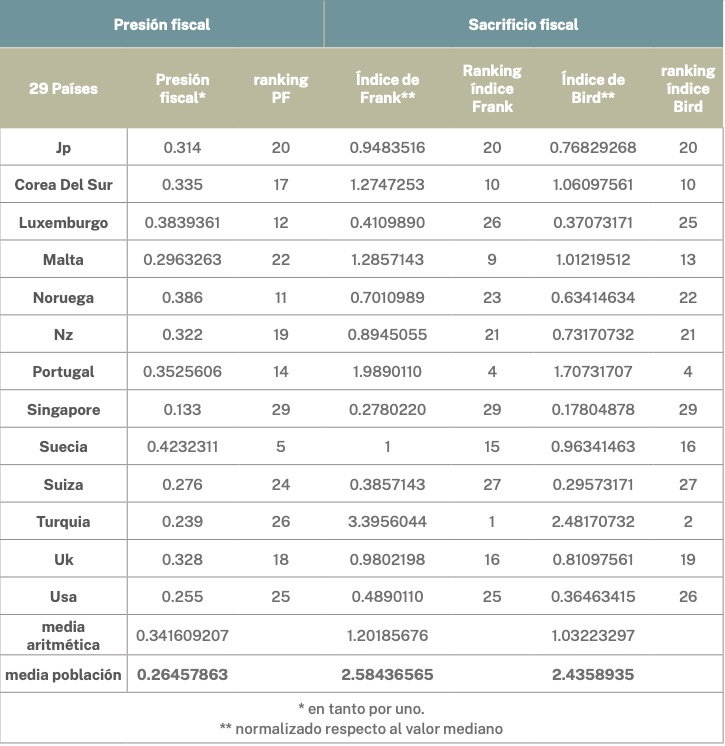Click the "Índice de Frank**" column header
Image resolution: width=725 pixels, height=746 pixels.
[387, 88]
